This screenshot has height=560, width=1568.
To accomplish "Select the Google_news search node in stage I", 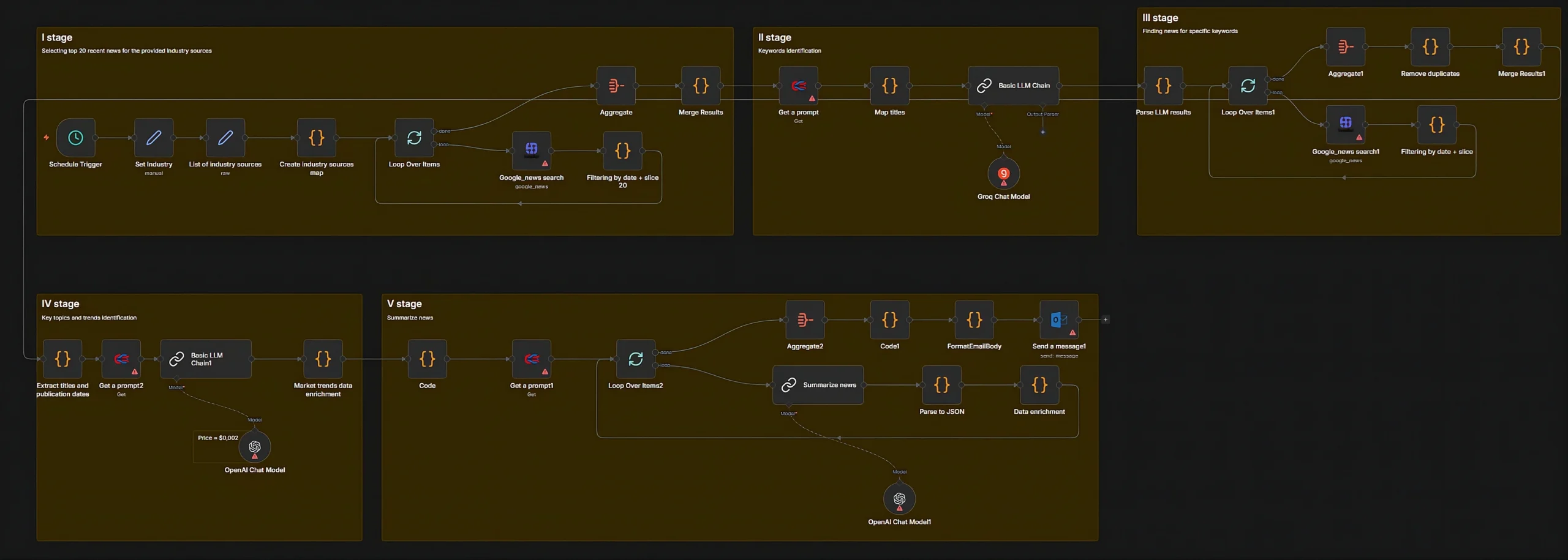I will point(531,151).
